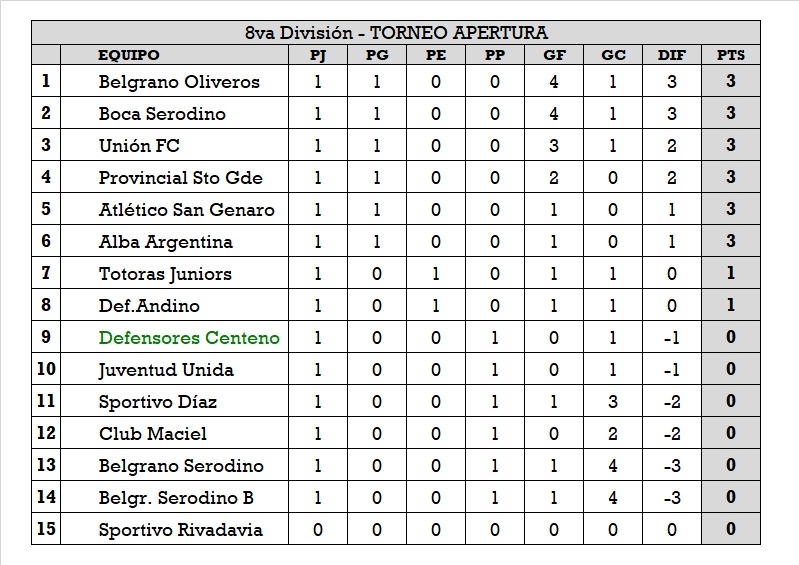The width and height of the screenshot is (799, 565).
Task: Click the Boca Serodino team name
Action: [162, 114]
